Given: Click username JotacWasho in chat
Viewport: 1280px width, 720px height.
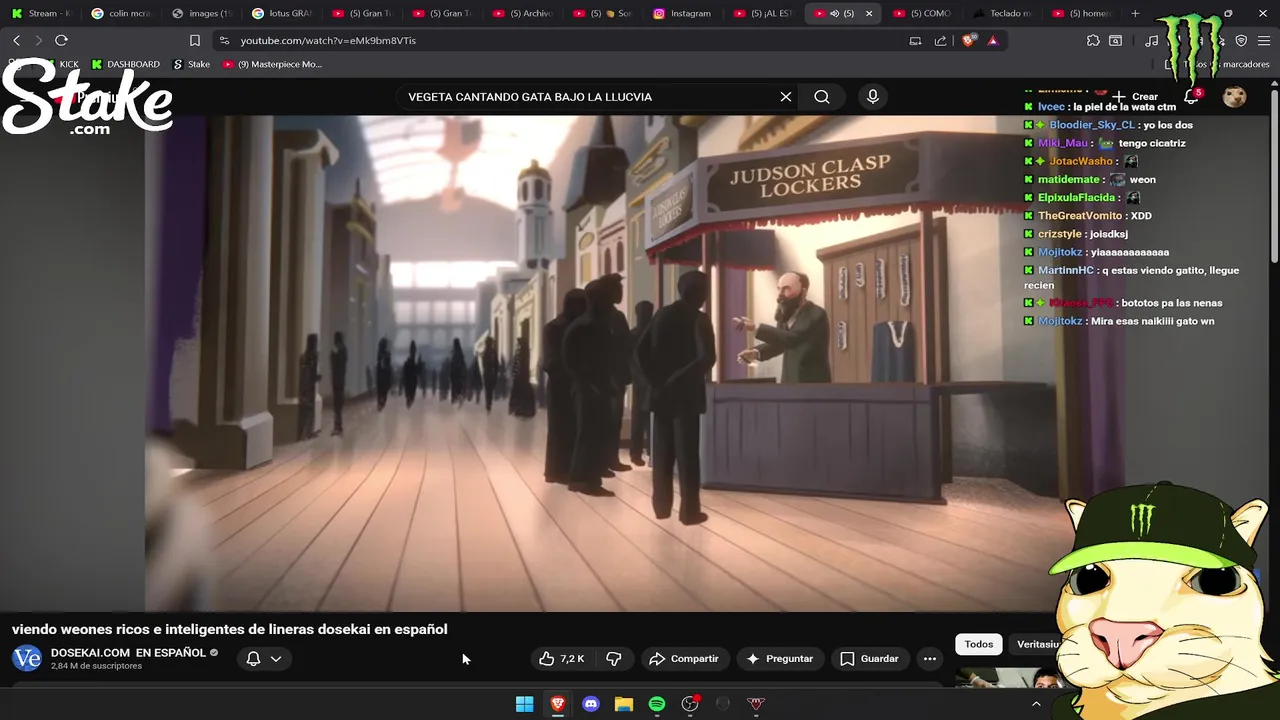Looking at the screenshot, I should (x=1081, y=161).
